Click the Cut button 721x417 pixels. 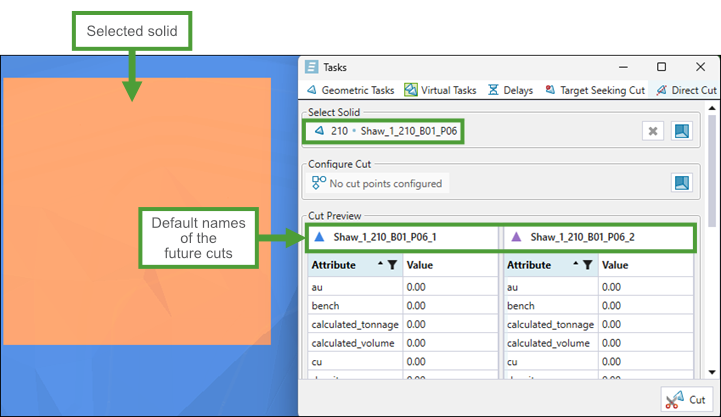[687, 400]
